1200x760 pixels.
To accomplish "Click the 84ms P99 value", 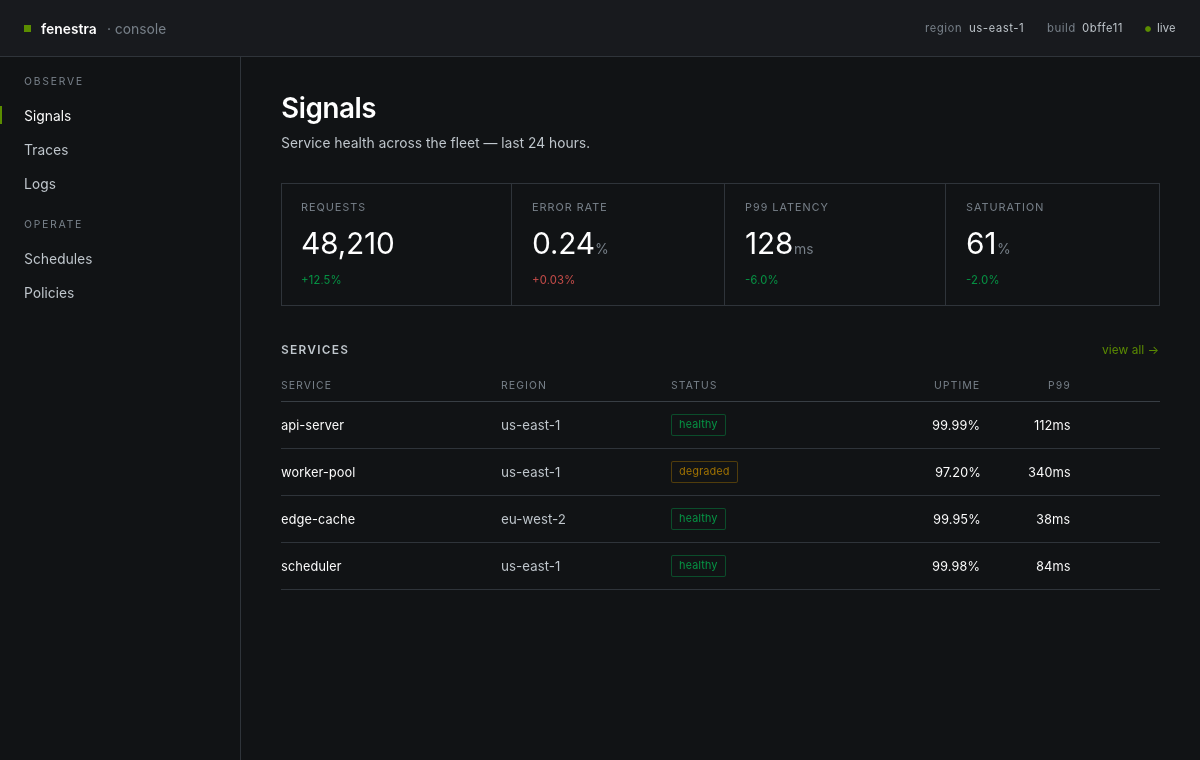I will click(1053, 566).
